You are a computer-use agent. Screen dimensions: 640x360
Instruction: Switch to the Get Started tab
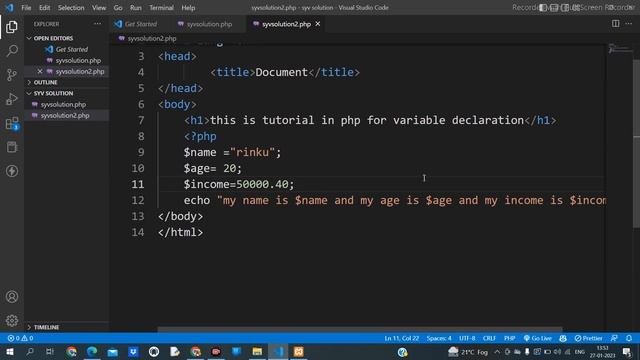tap(136, 24)
